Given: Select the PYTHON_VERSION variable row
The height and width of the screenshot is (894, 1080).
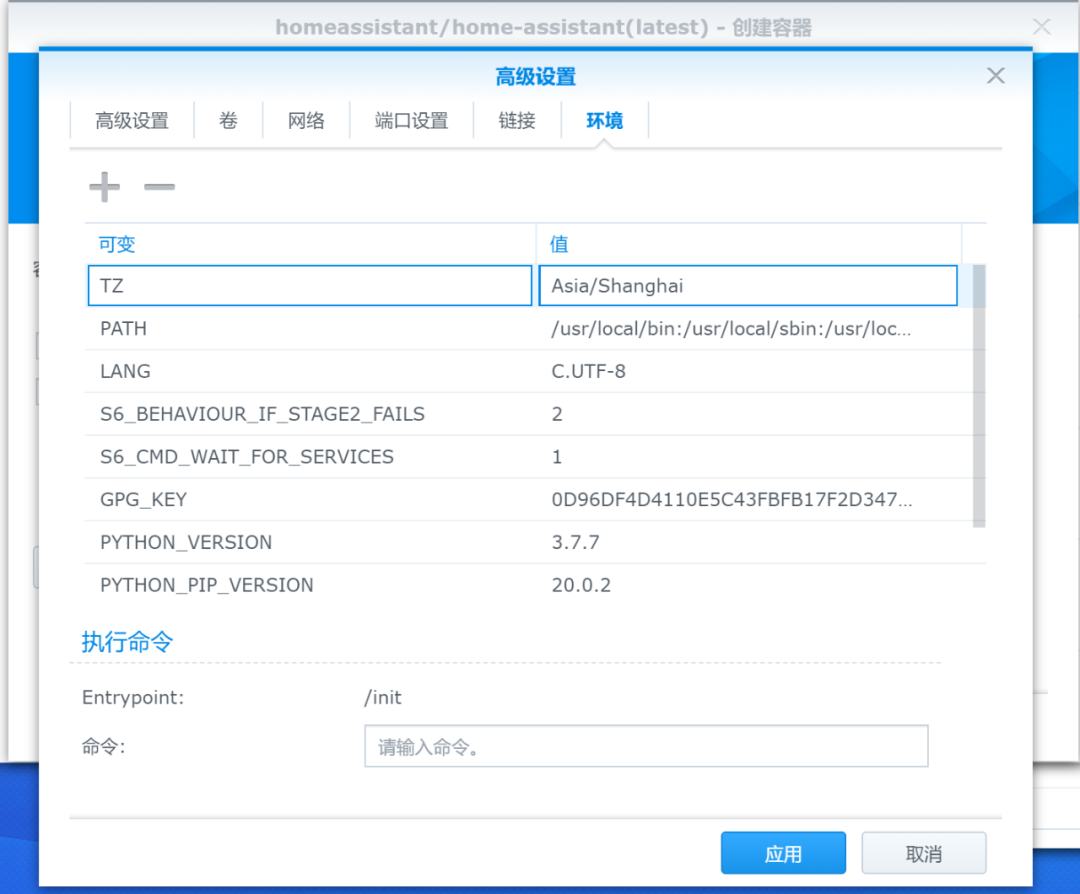Looking at the screenshot, I should 535,542.
